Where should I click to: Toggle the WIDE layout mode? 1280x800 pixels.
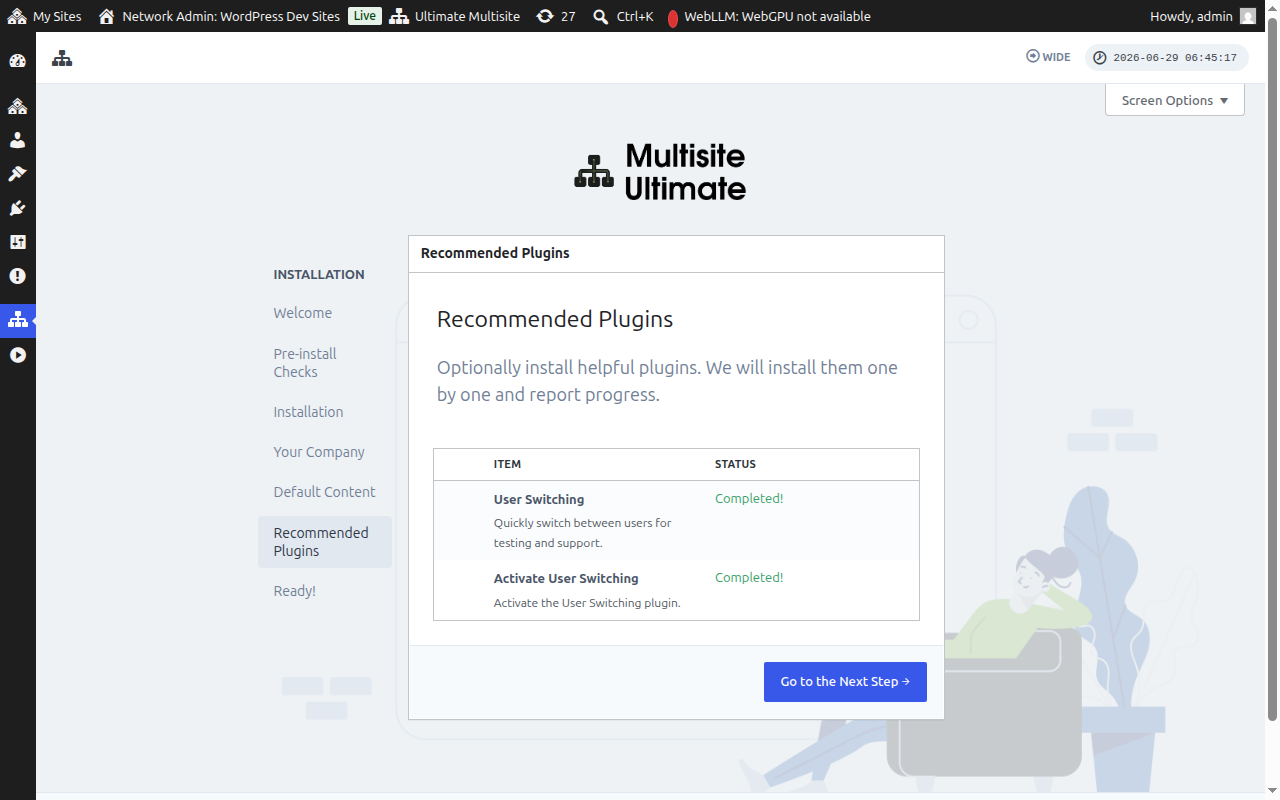point(1048,57)
